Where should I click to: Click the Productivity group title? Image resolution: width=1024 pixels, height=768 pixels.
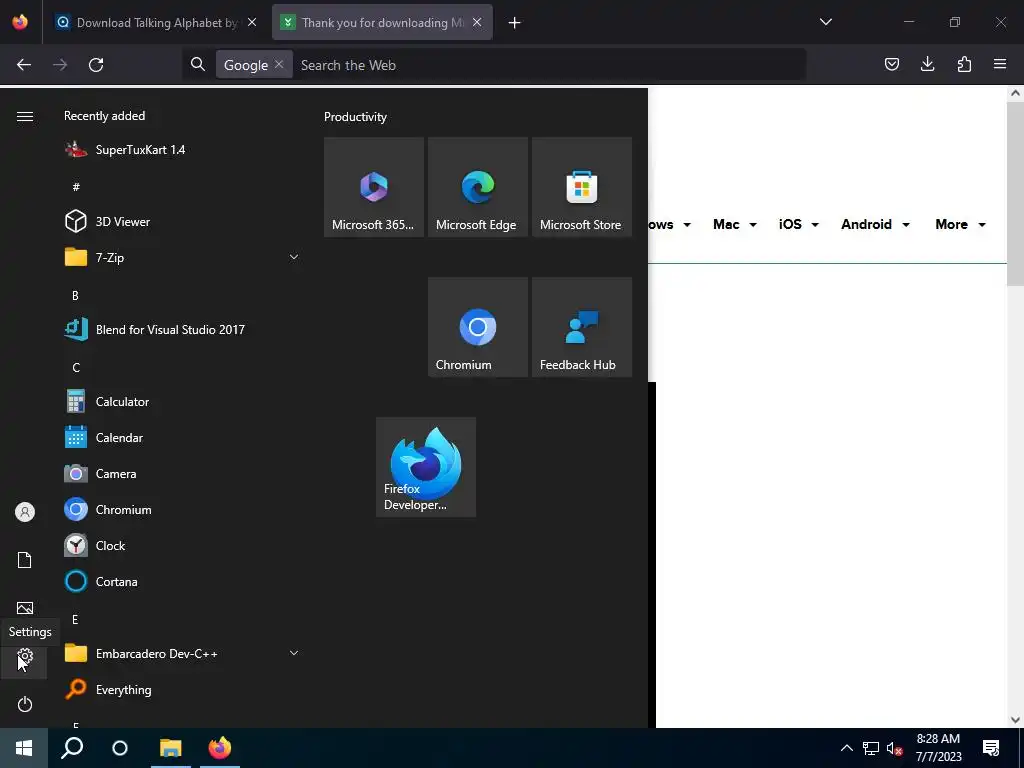coord(355,117)
